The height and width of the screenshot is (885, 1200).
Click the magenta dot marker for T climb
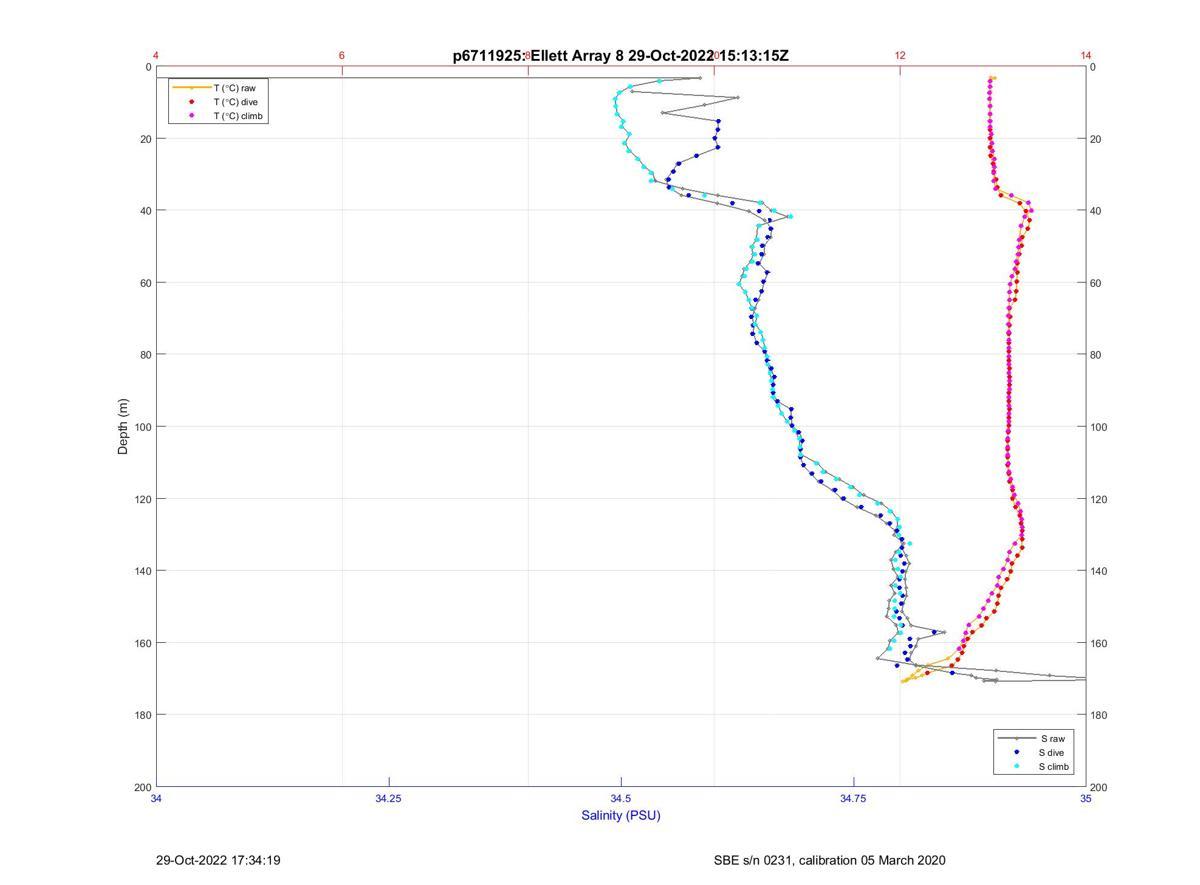coord(192,116)
